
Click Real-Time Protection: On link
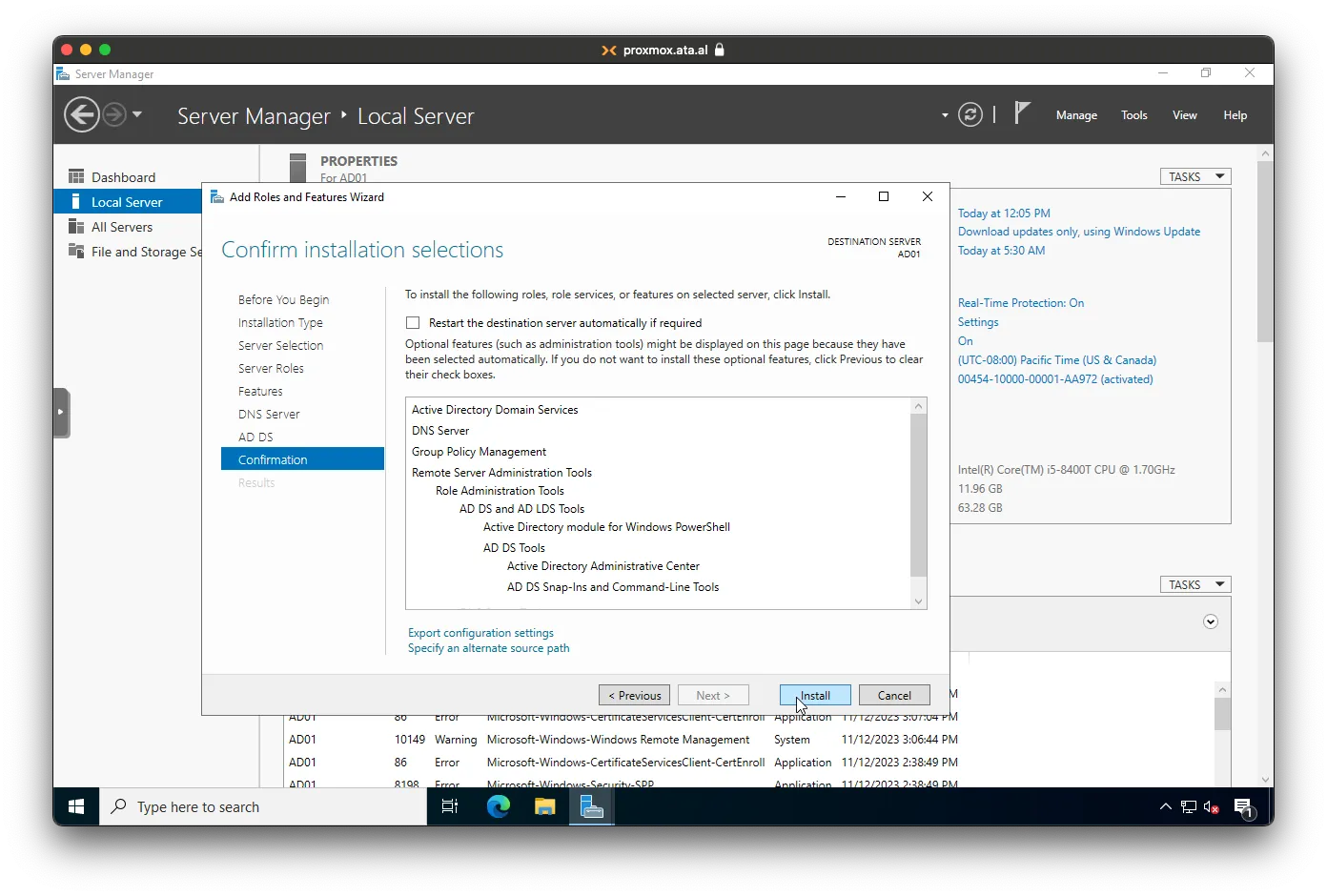(1021, 303)
